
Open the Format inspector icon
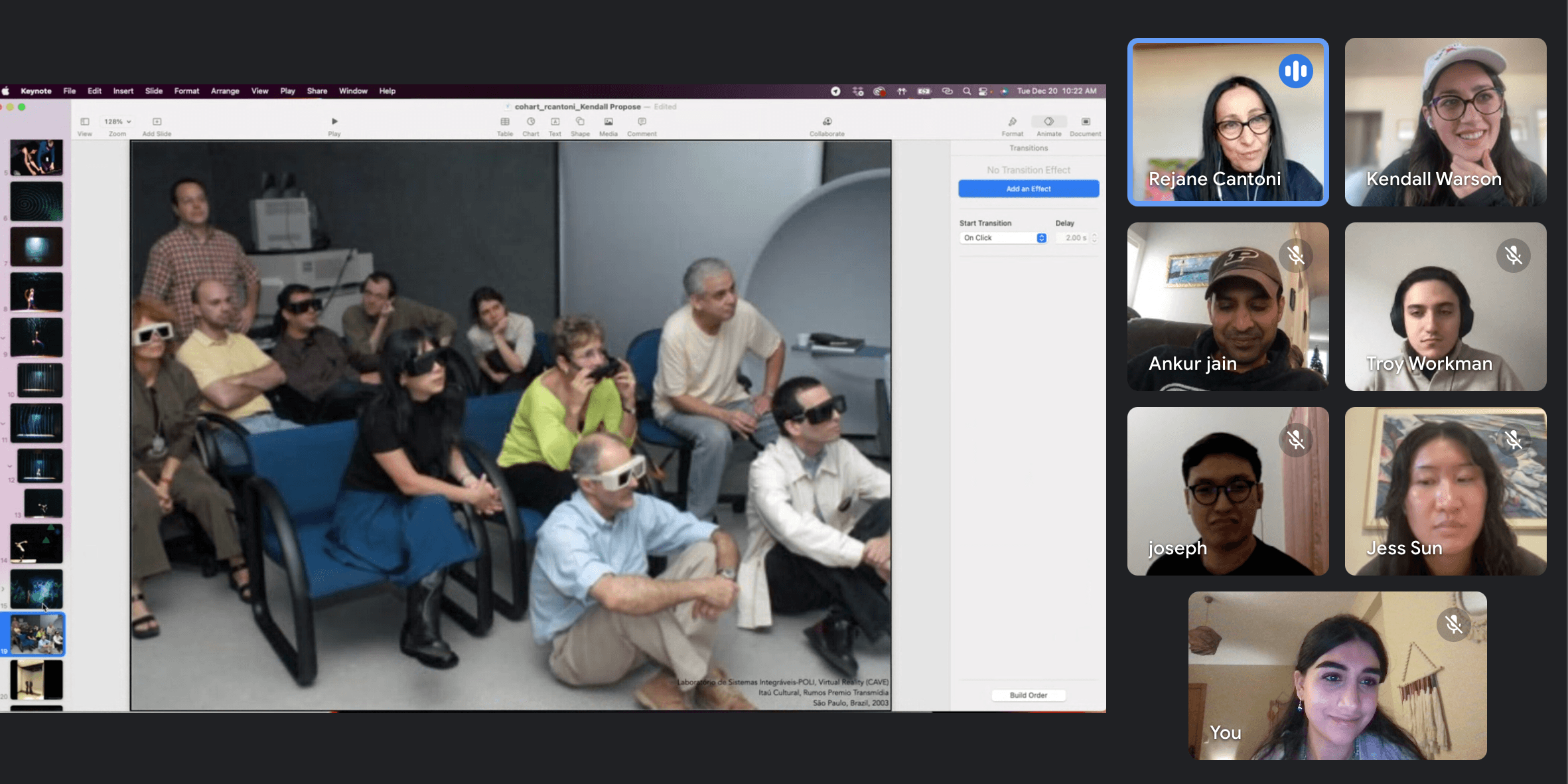click(x=1013, y=121)
